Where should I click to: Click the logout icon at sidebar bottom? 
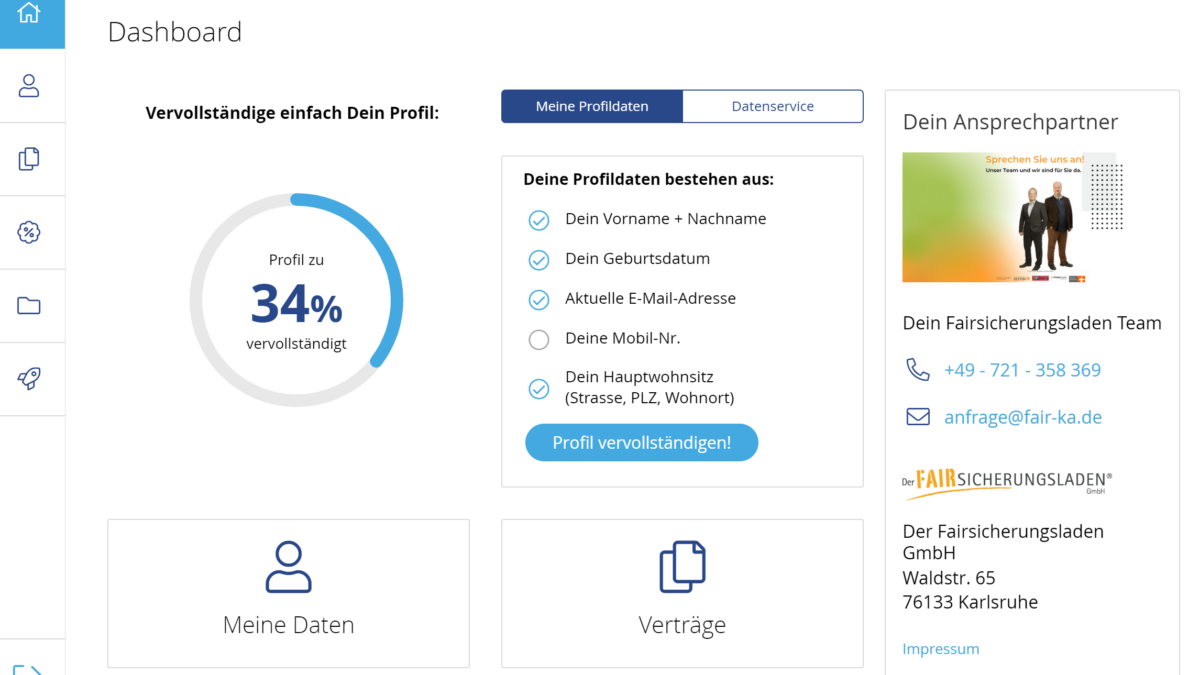coord(29,668)
